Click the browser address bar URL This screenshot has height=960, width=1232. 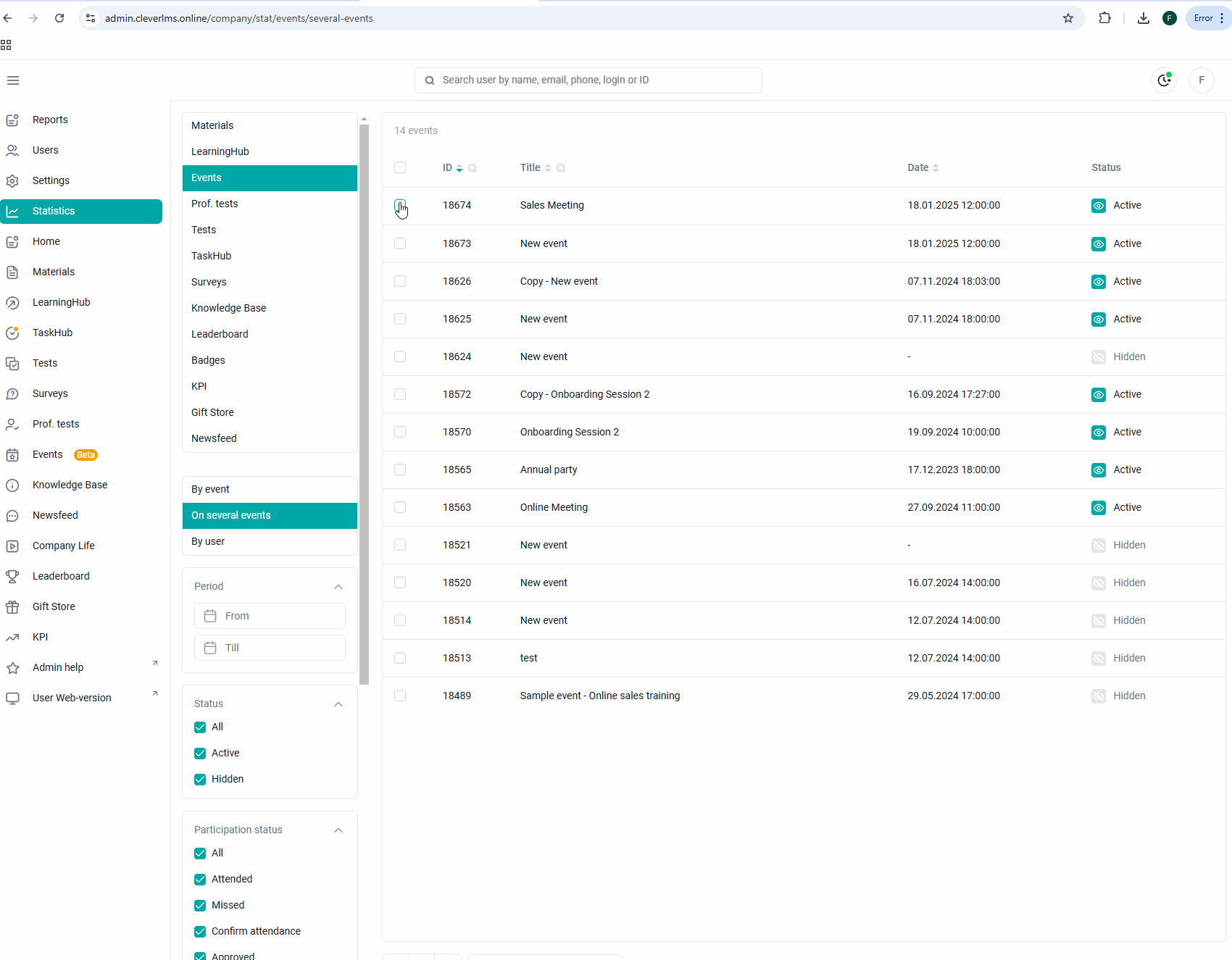(x=239, y=19)
